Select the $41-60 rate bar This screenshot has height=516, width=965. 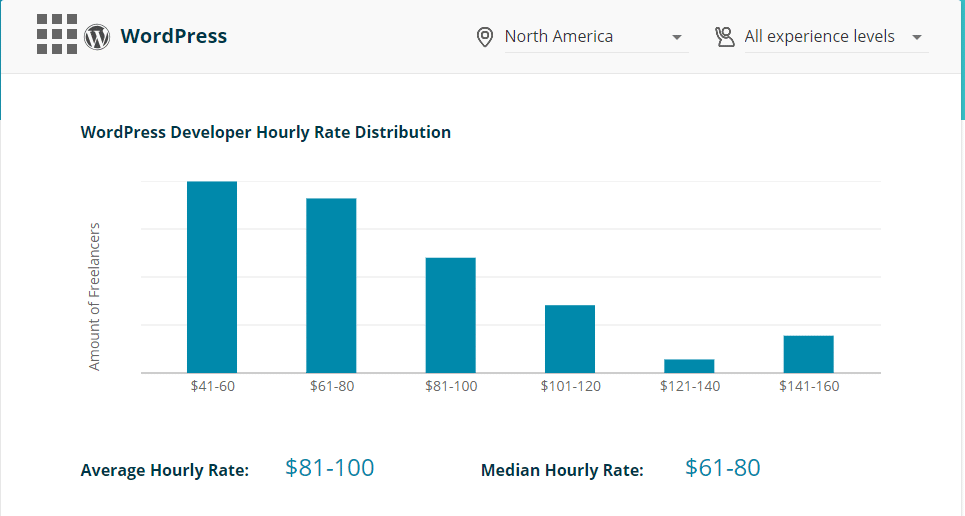(x=212, y=277)
